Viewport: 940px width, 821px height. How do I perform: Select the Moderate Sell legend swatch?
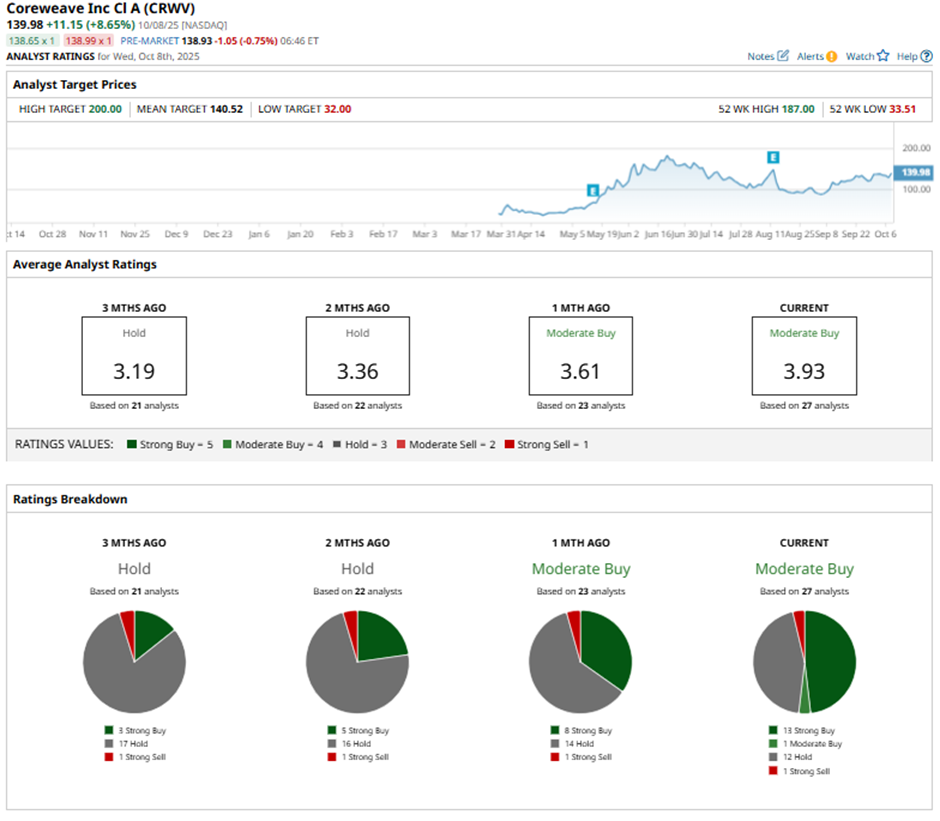401,444
